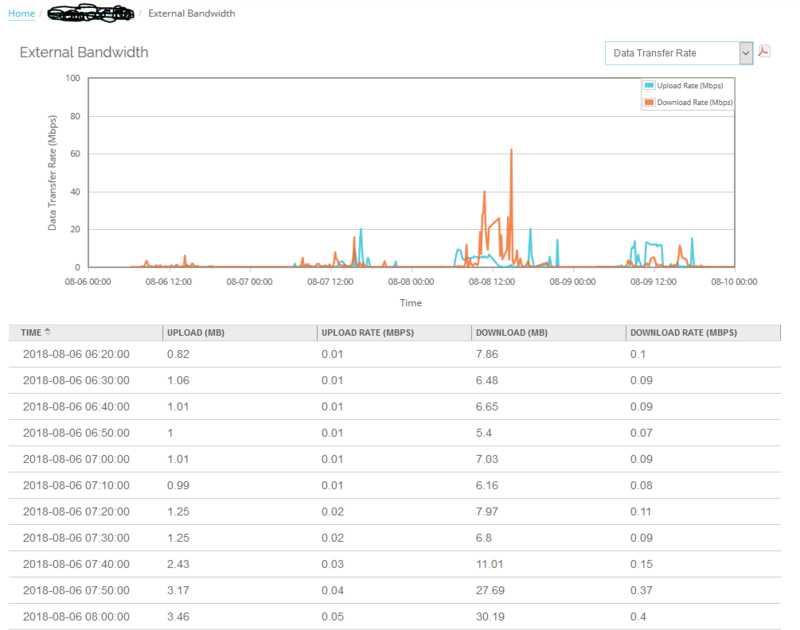Click the Download Rate legend swatch
This screenshot has height=630, width=800.
pos(651,101)
